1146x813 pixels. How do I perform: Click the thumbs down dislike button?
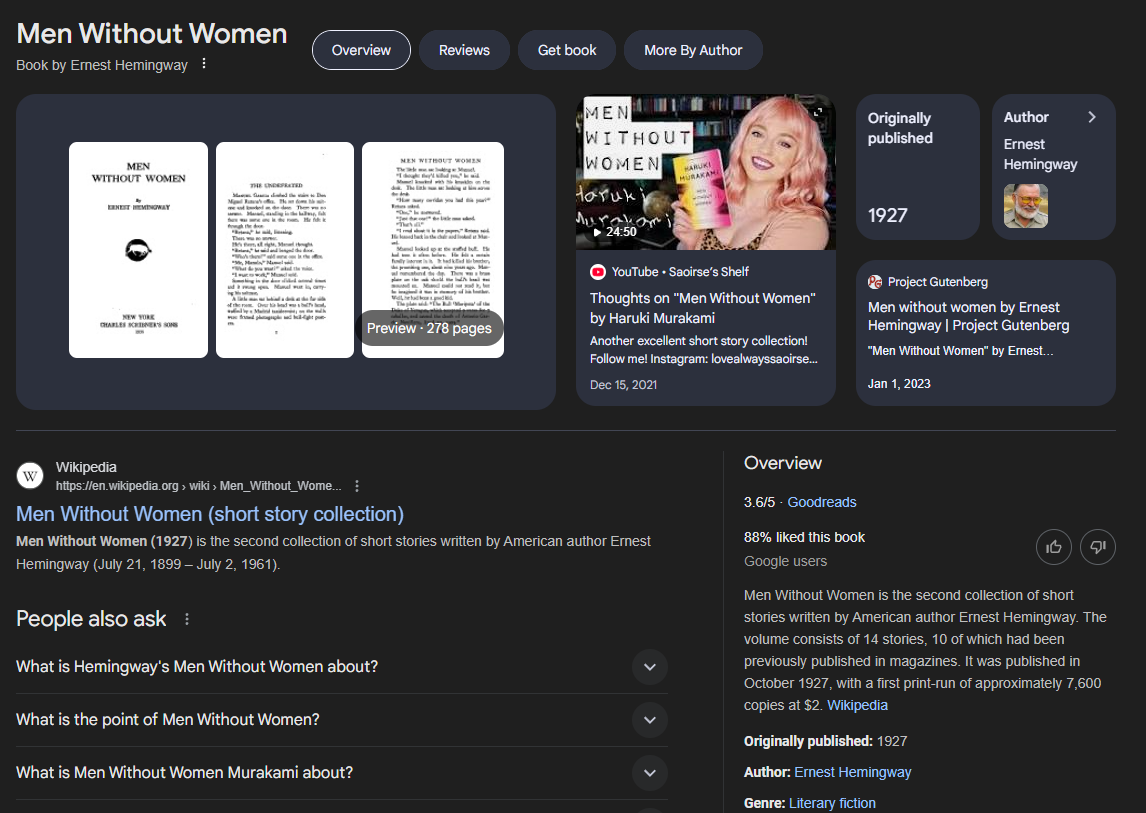coord(1098,547)
